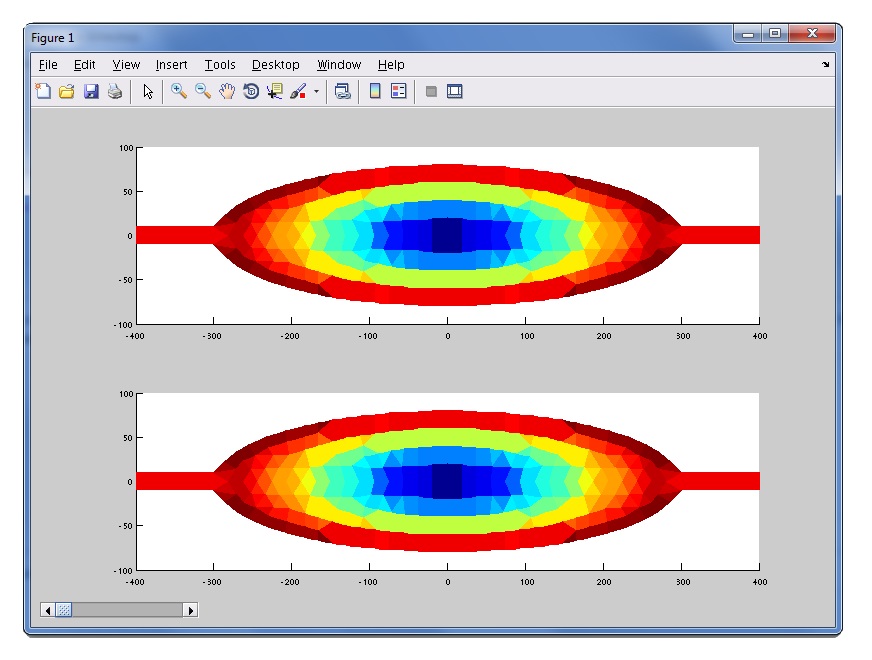Enable the Rotate 3D tool
The height and width of the screenshot is (660, 872).
point(250,91)
